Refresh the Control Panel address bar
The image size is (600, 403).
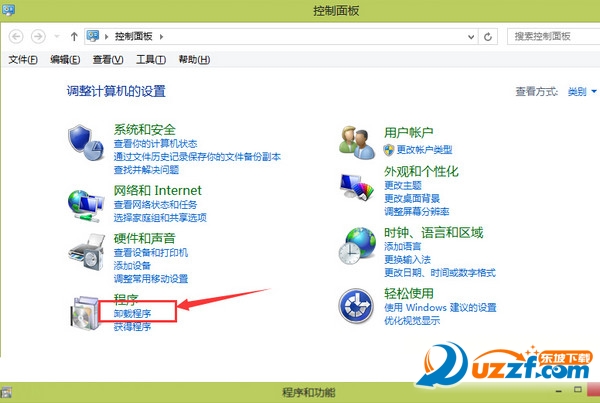pyautogui.click(x=488, y=36)
